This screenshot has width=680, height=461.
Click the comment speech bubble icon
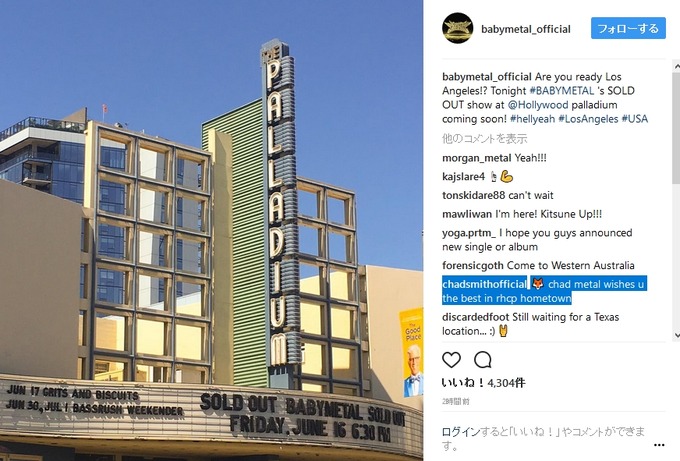tap(483, 360)
